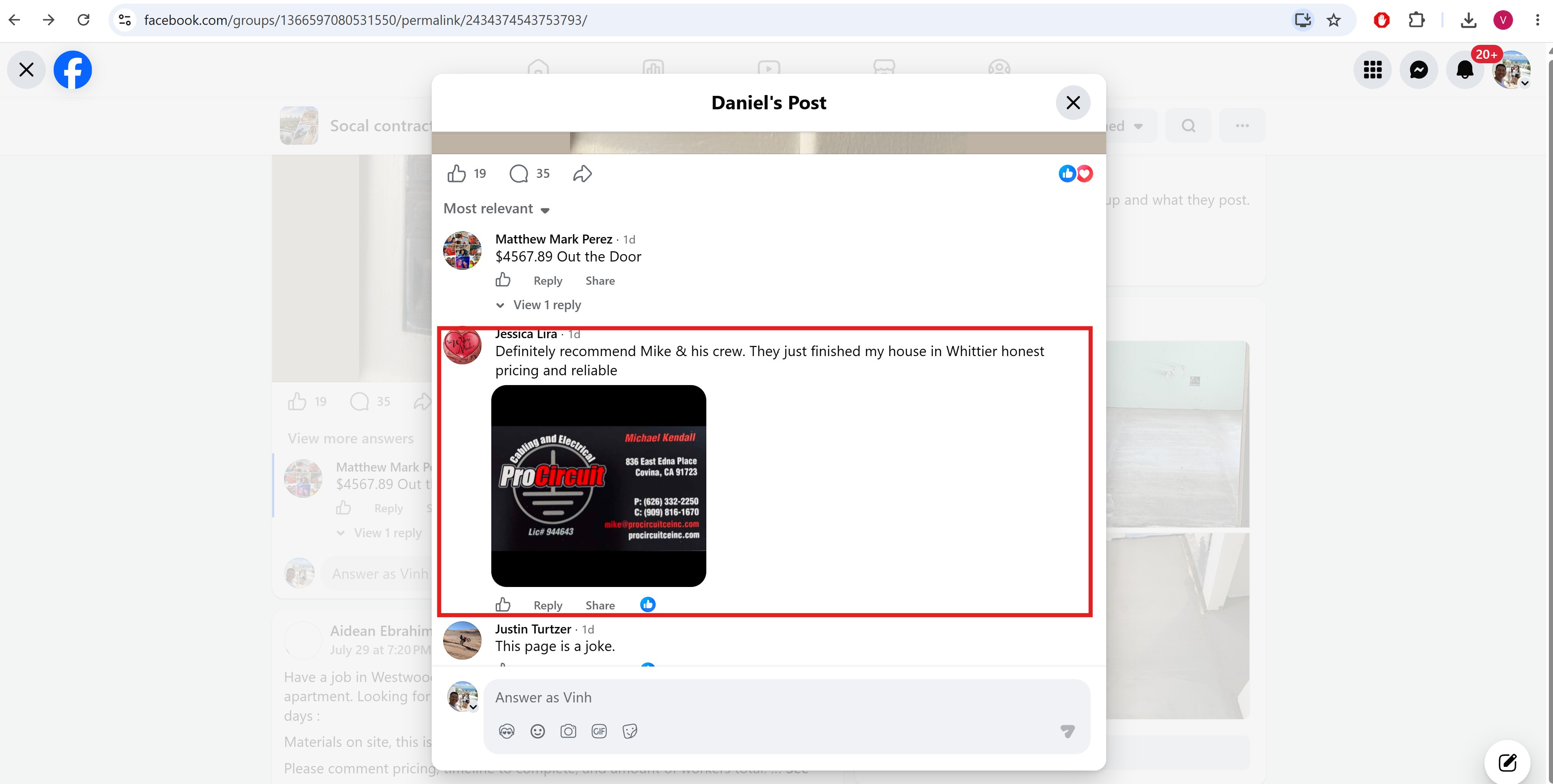The image size is (1553, 784).
Task: Open the Chrome profile V avatar
Action: [x=1503, y=20]
